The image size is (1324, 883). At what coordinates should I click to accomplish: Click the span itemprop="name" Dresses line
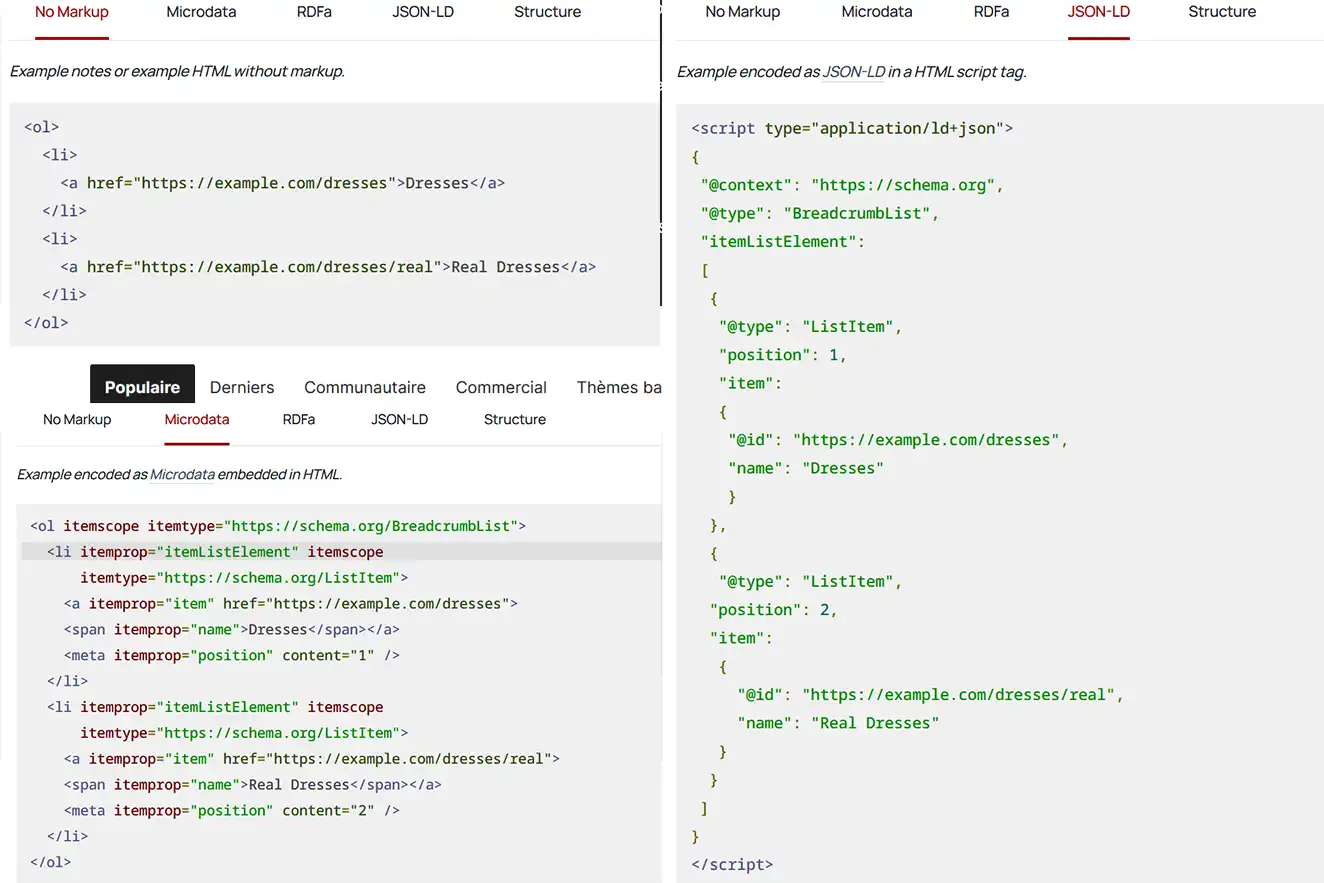(232, 630)
